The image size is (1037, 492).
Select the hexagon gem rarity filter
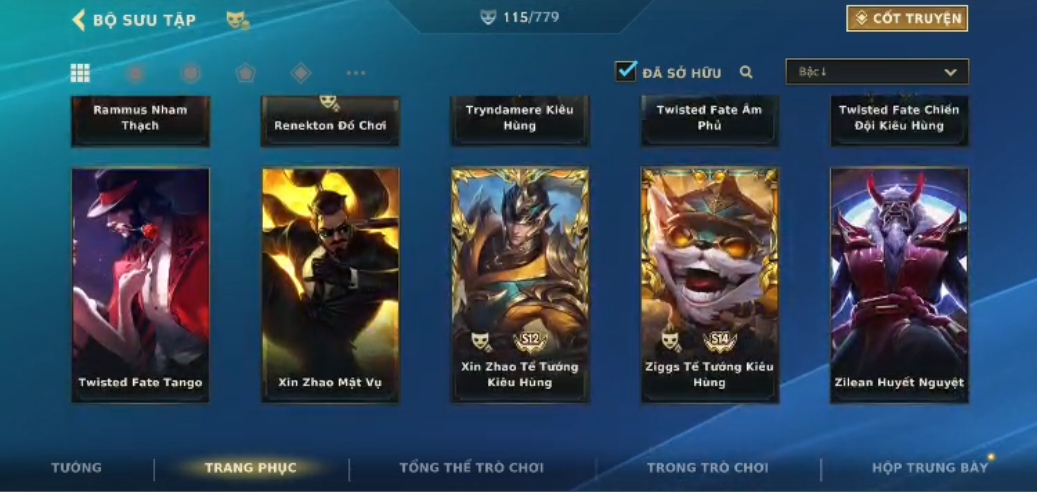pos(191,73)
